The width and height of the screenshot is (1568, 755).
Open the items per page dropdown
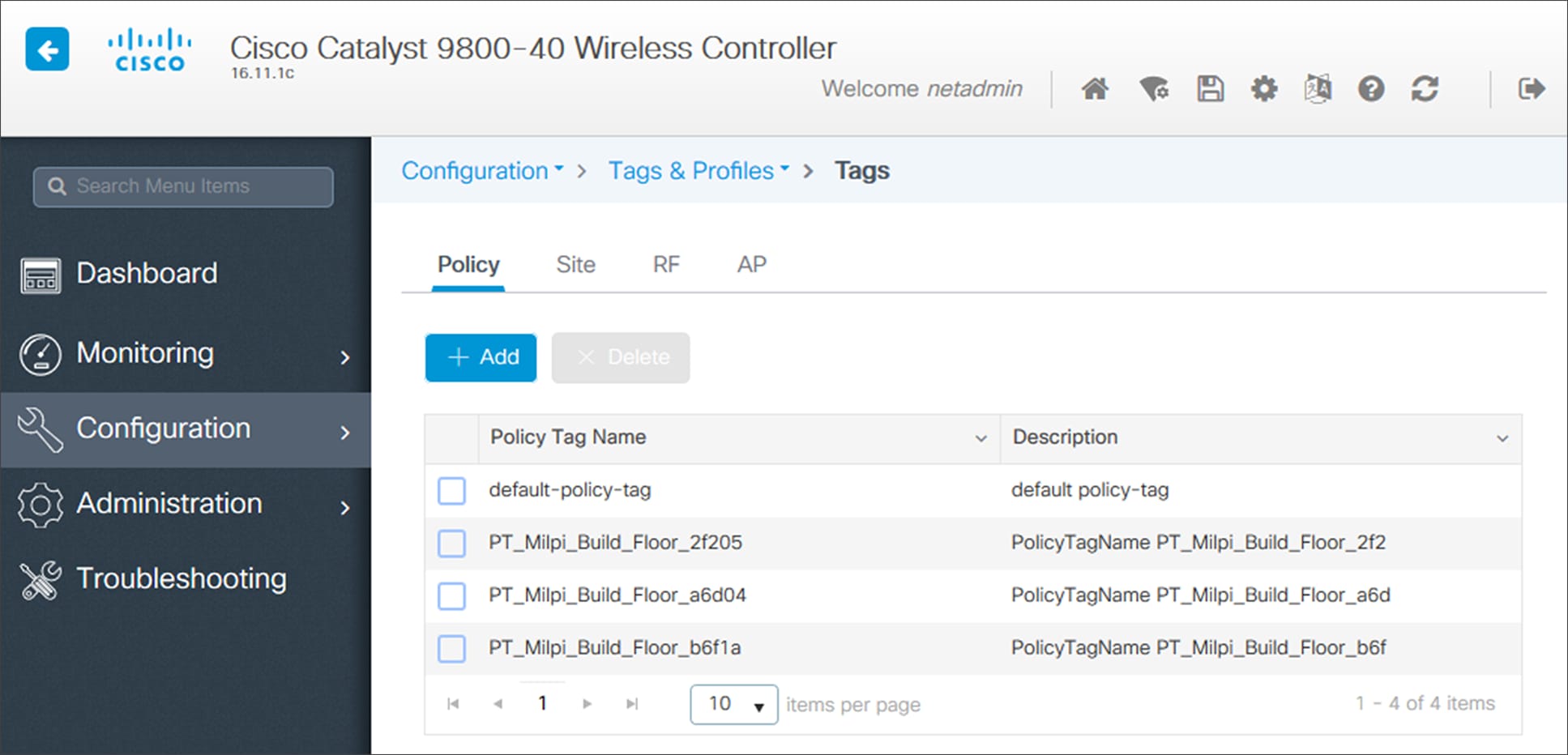[x=734, y=704]
